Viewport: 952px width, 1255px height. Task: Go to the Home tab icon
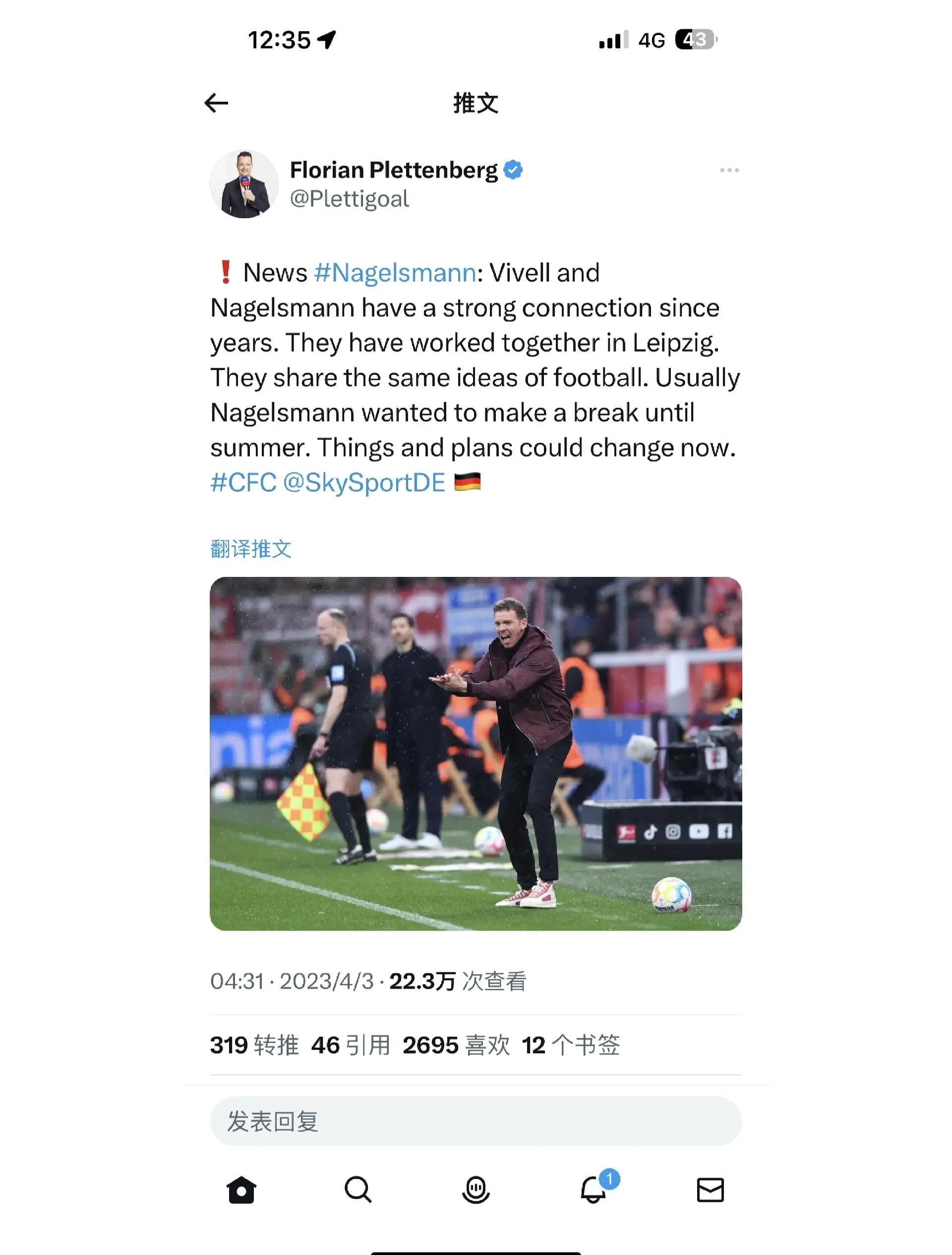click(x=241, y=1189)
